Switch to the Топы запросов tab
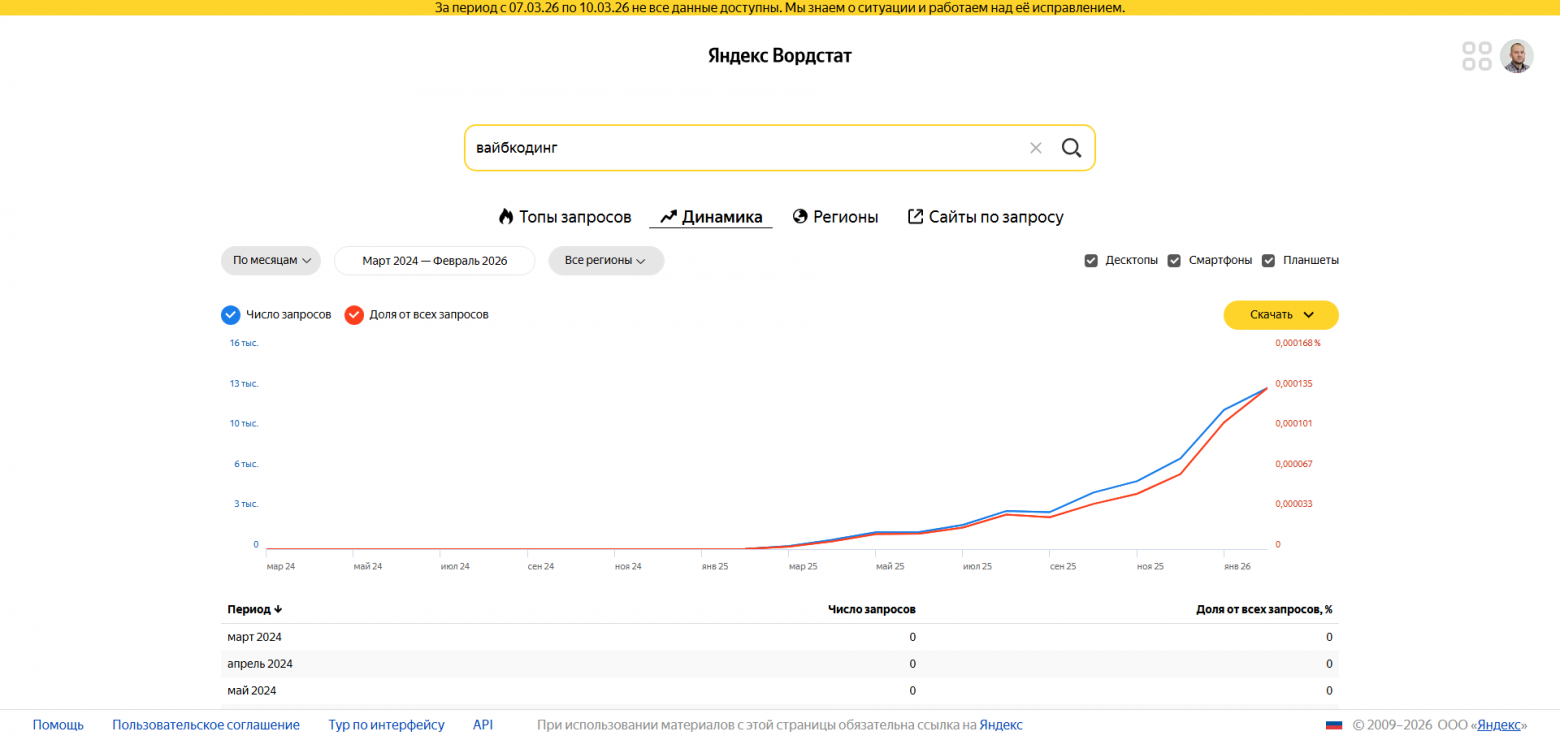This screenshot has height=740, width=1560. [565, 217]
